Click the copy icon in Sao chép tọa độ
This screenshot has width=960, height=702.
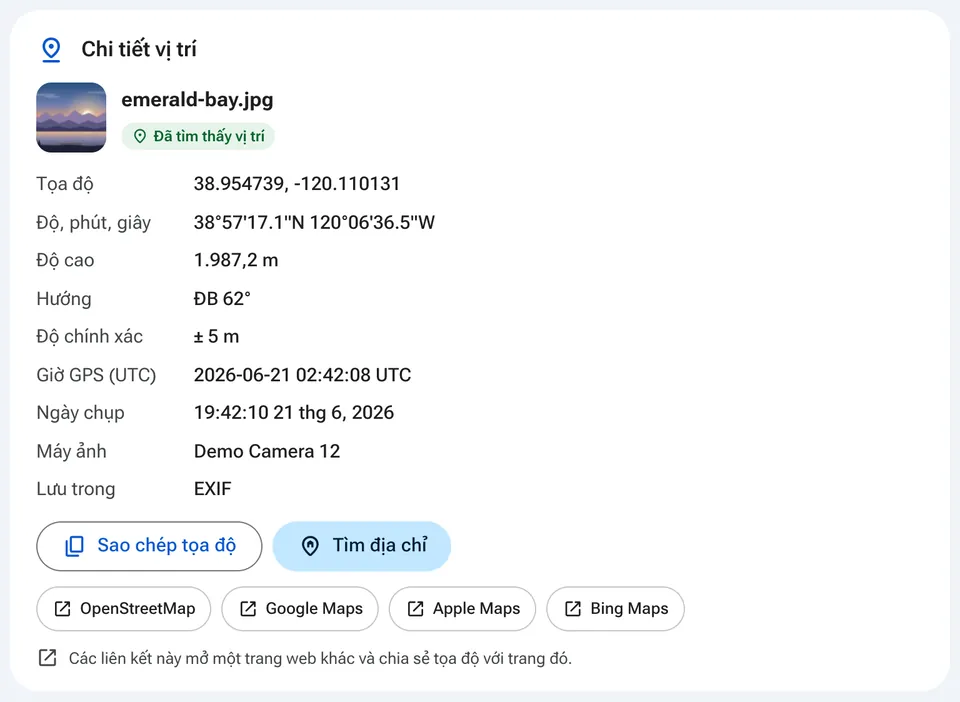point(75,546)
